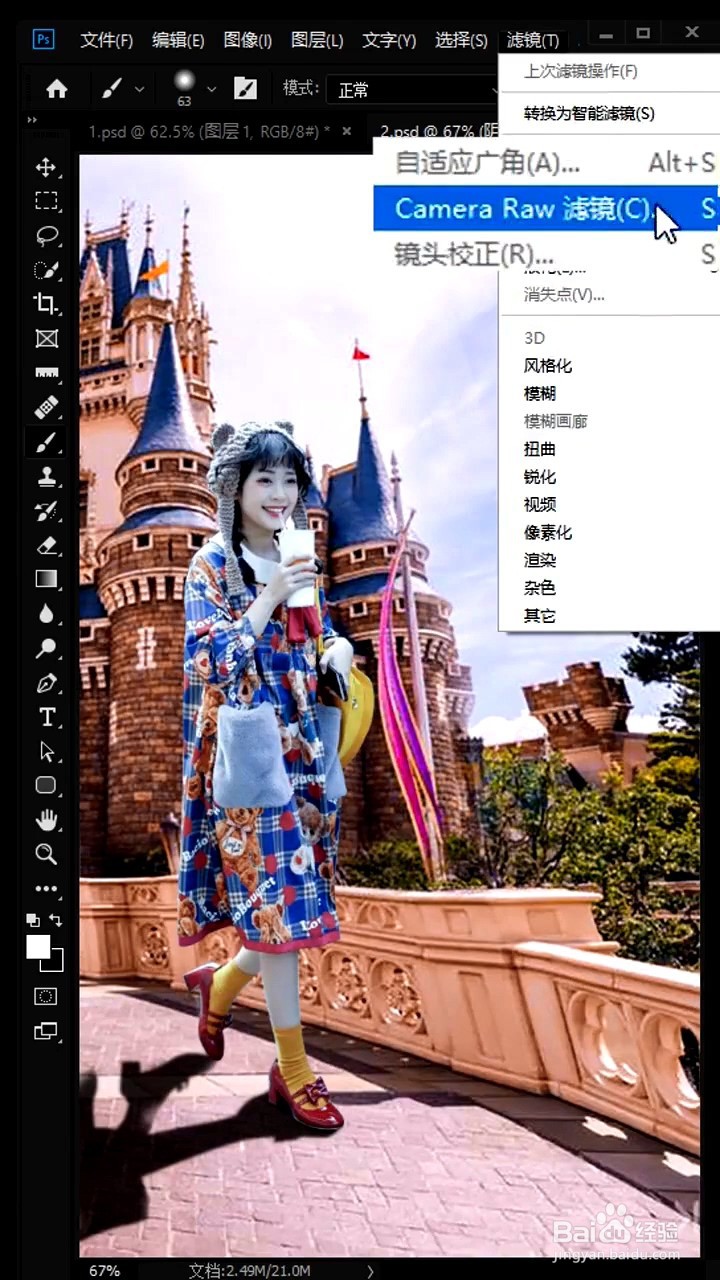
Task: Open the Edit Toolbar three-dots menu
Action: tap(46, 888)
